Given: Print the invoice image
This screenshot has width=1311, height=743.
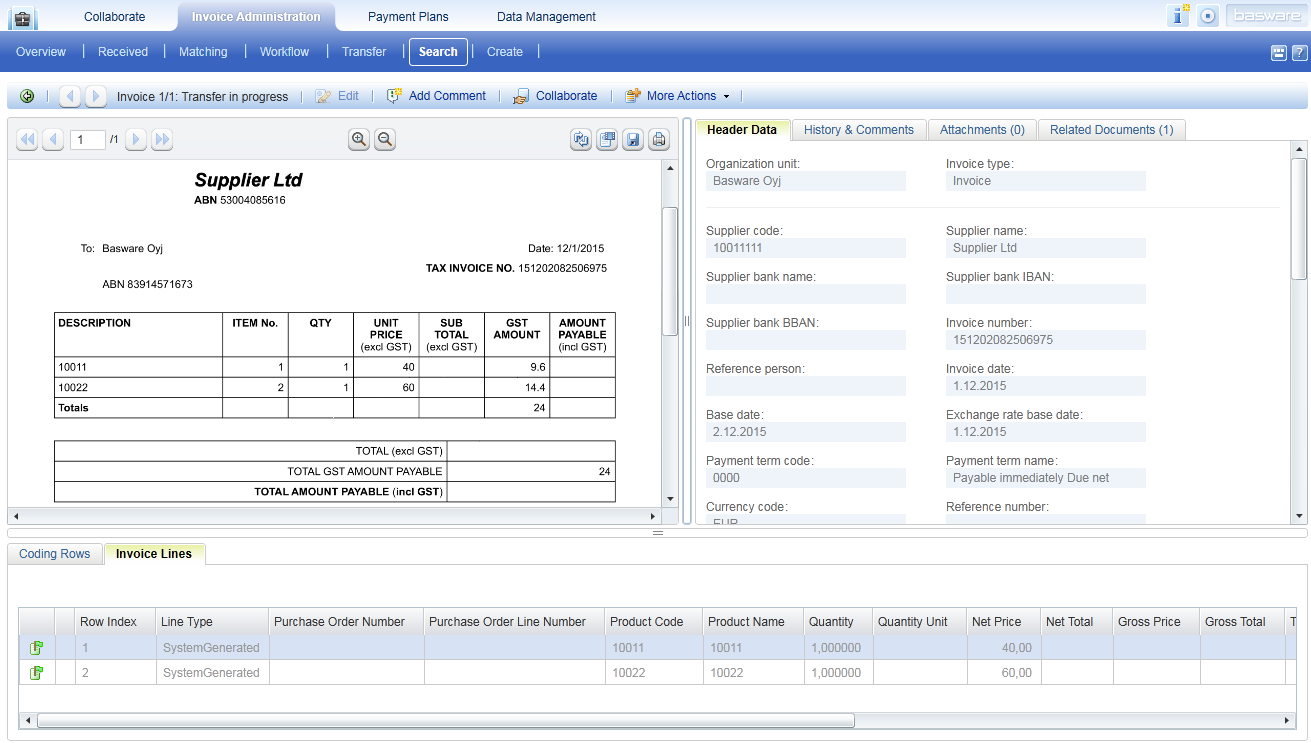Looking at the screenshot, I should (x=659, y=140).
